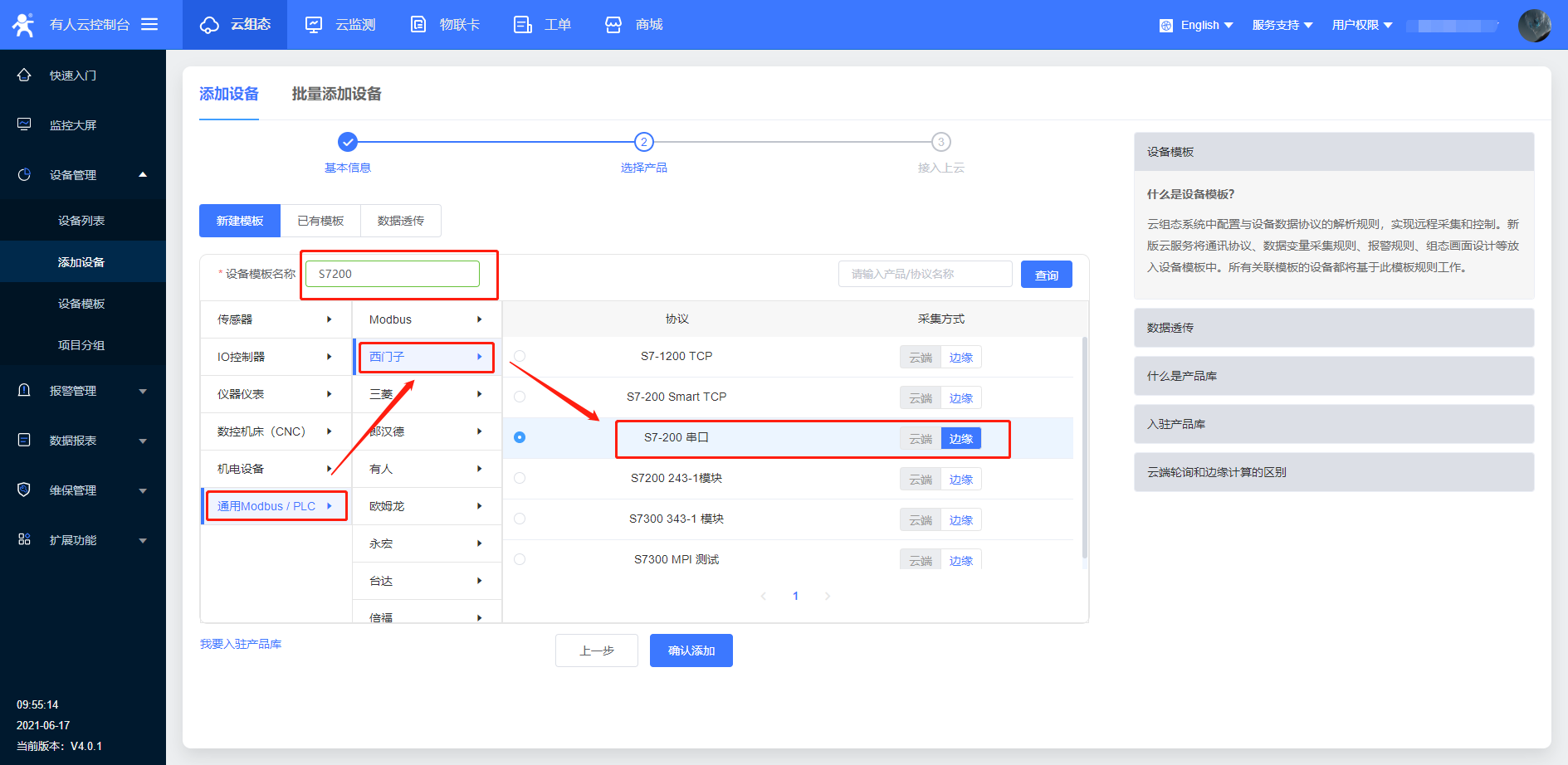Expand the 报警管理 sidebar section
This screenshot has width=1568, height=765.
click(x=83, y=391)
